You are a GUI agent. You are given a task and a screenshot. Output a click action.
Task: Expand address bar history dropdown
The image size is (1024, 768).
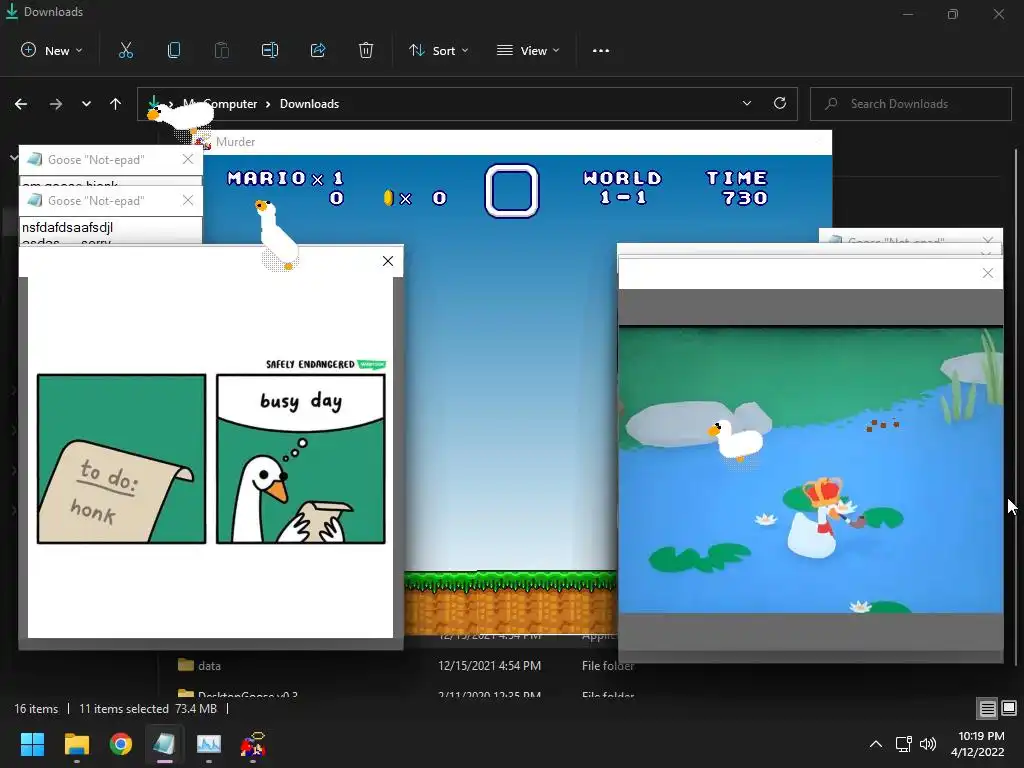coord(746,103)
